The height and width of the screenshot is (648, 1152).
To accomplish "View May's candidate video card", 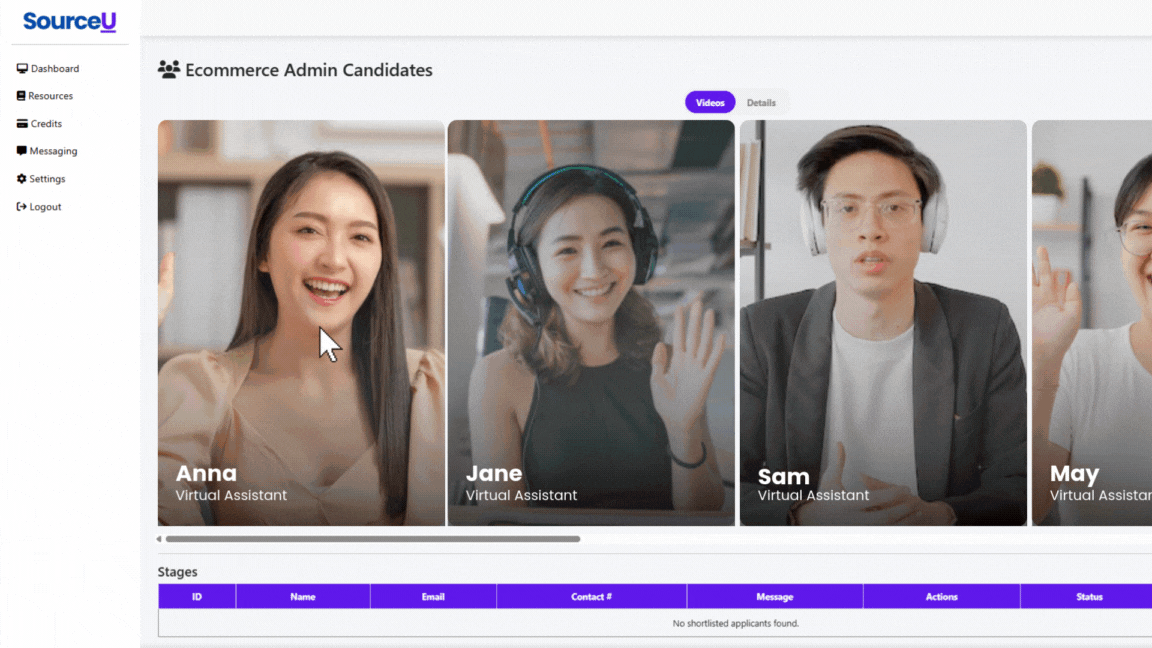I will (x=1092, y=322).
